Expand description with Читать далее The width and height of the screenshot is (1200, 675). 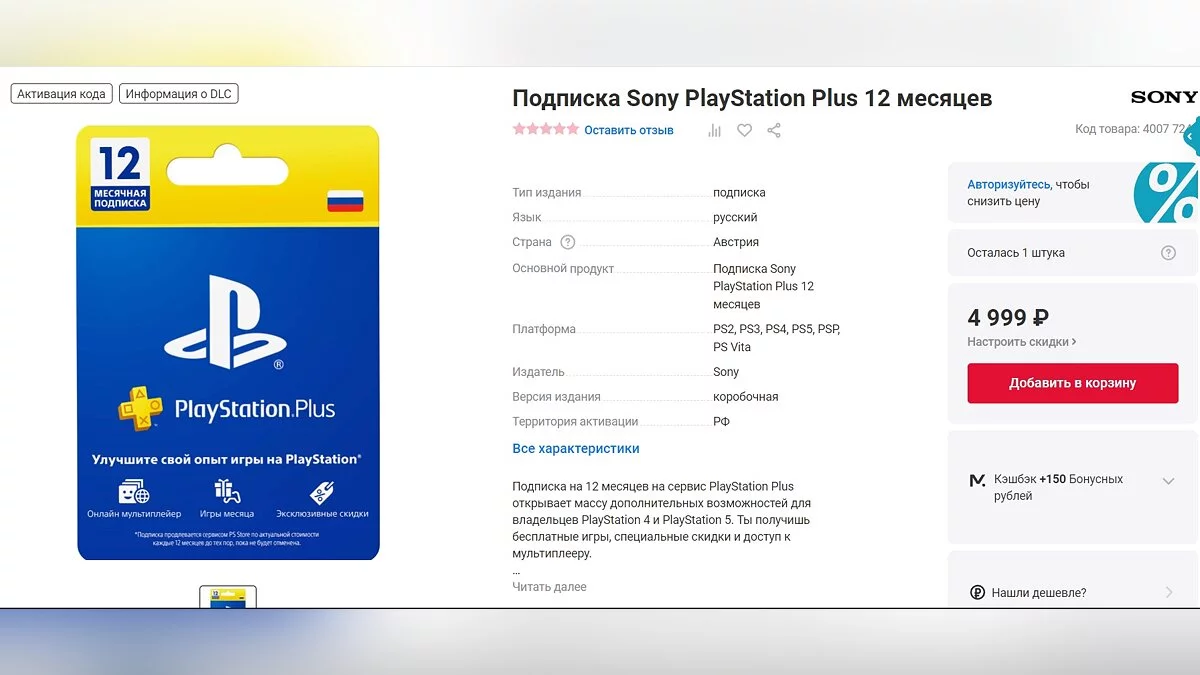[x=549, y=587]
